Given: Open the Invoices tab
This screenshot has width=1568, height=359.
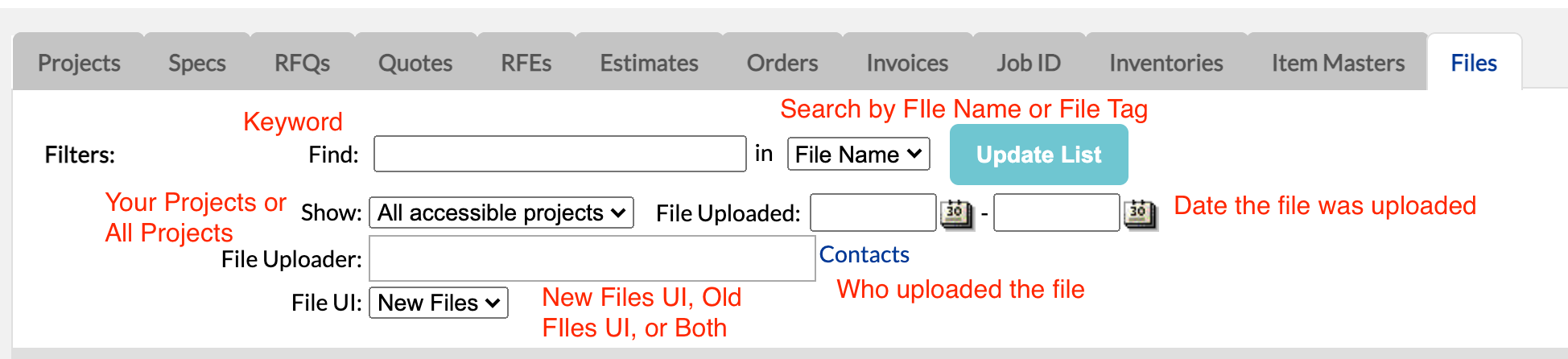Looking at the screenshot, I should pyautogui.click(x=908, y=62).
